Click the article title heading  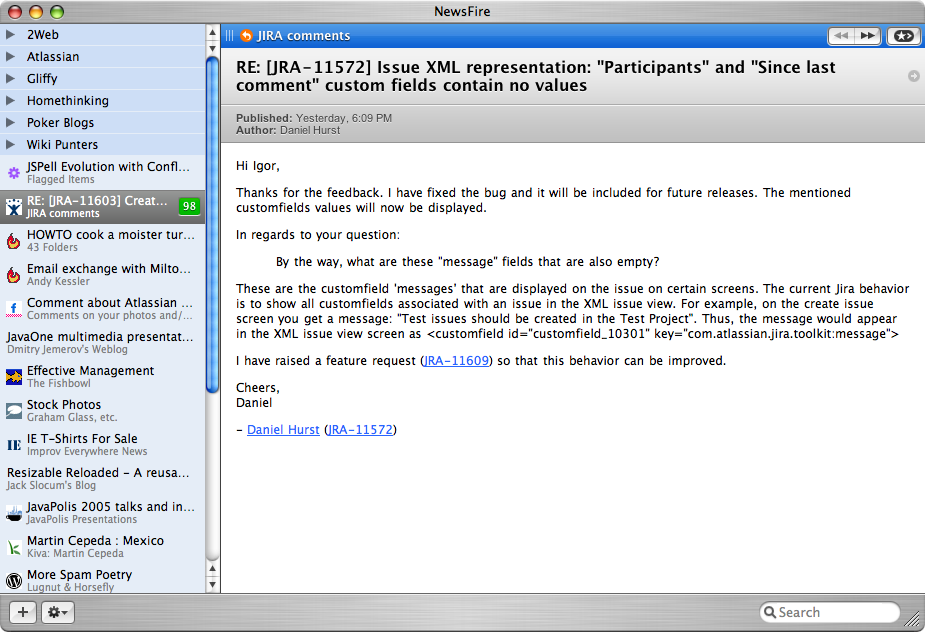(x=536, y=76)
